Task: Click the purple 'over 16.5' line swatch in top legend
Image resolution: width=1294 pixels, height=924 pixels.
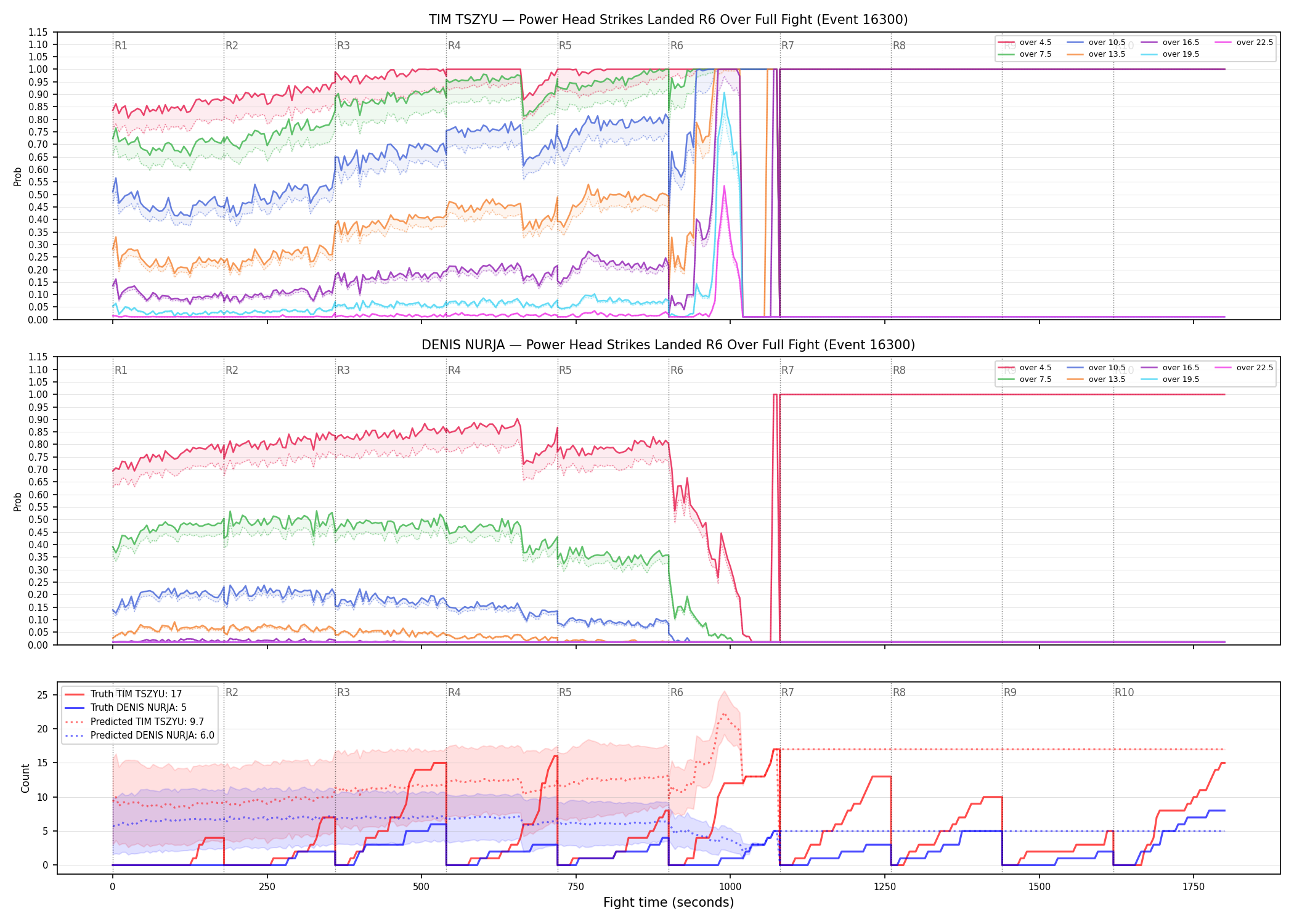Action: 1149,43
